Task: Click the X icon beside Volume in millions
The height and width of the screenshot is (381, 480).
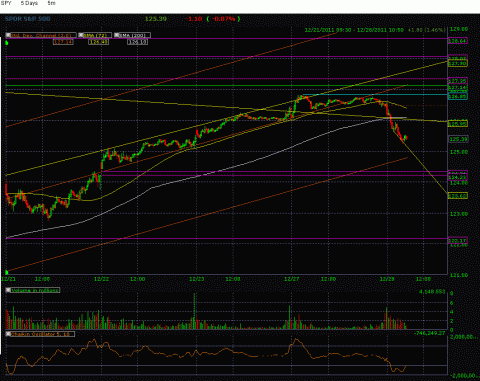Action: (8, 290)
